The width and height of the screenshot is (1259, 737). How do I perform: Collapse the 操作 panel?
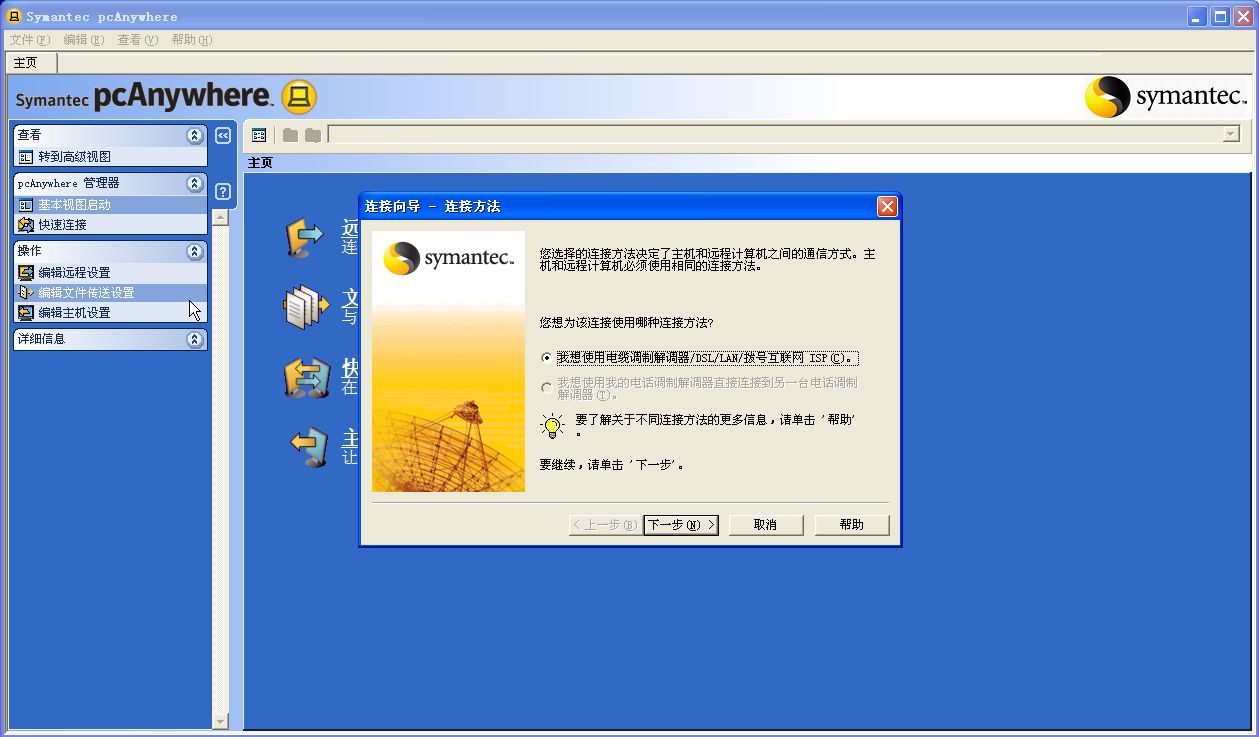point(195,251)
